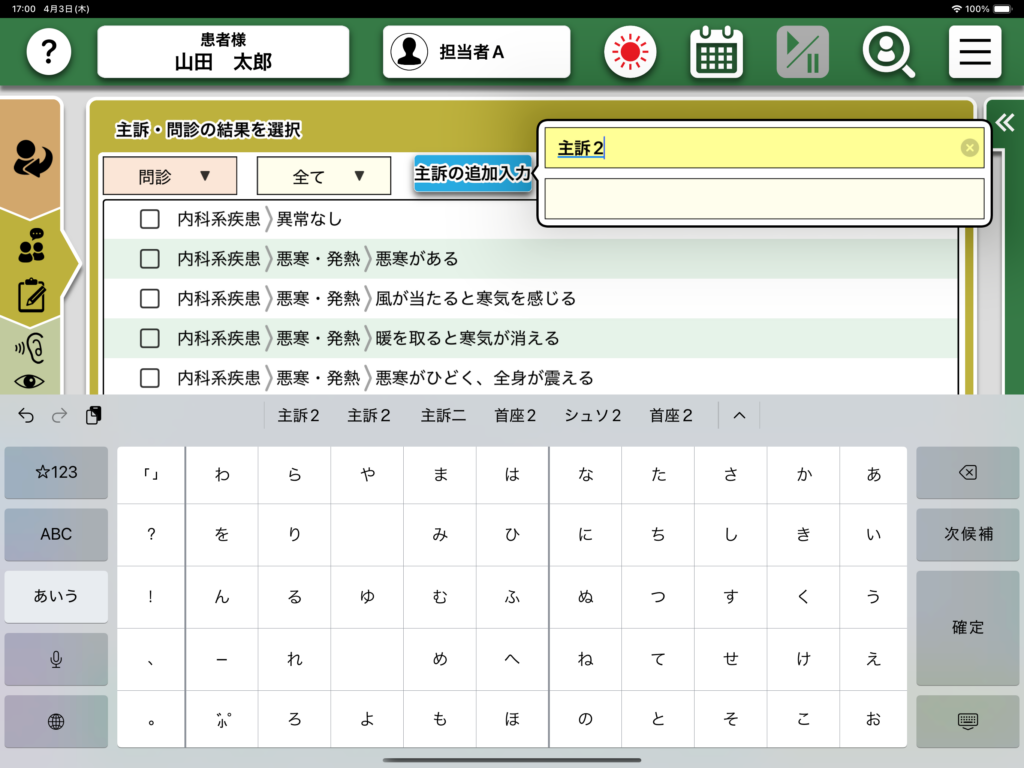Check the 異常なし checkbox
Image resolution: width=1024 pixels, height=768 pixels.
click(x=150, y=219)
